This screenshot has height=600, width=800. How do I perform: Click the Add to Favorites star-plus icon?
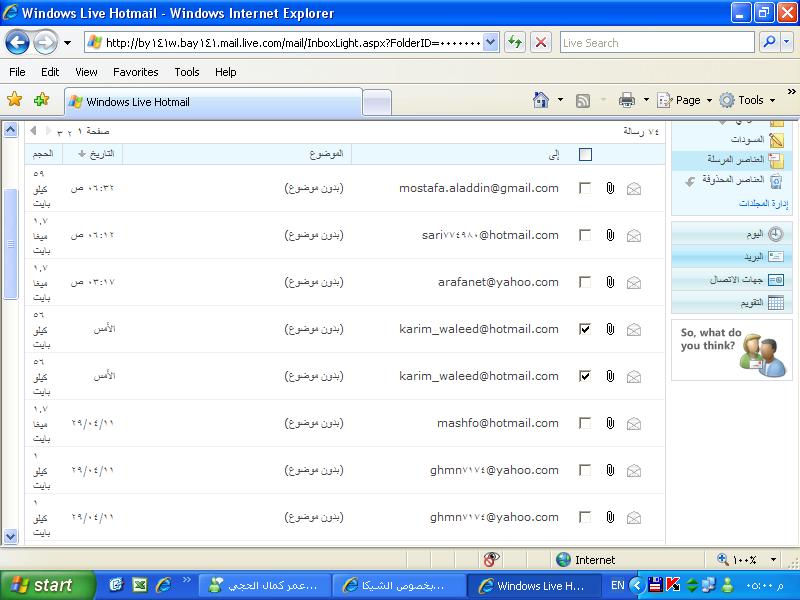pyautogui.click(x=41, y=99)
